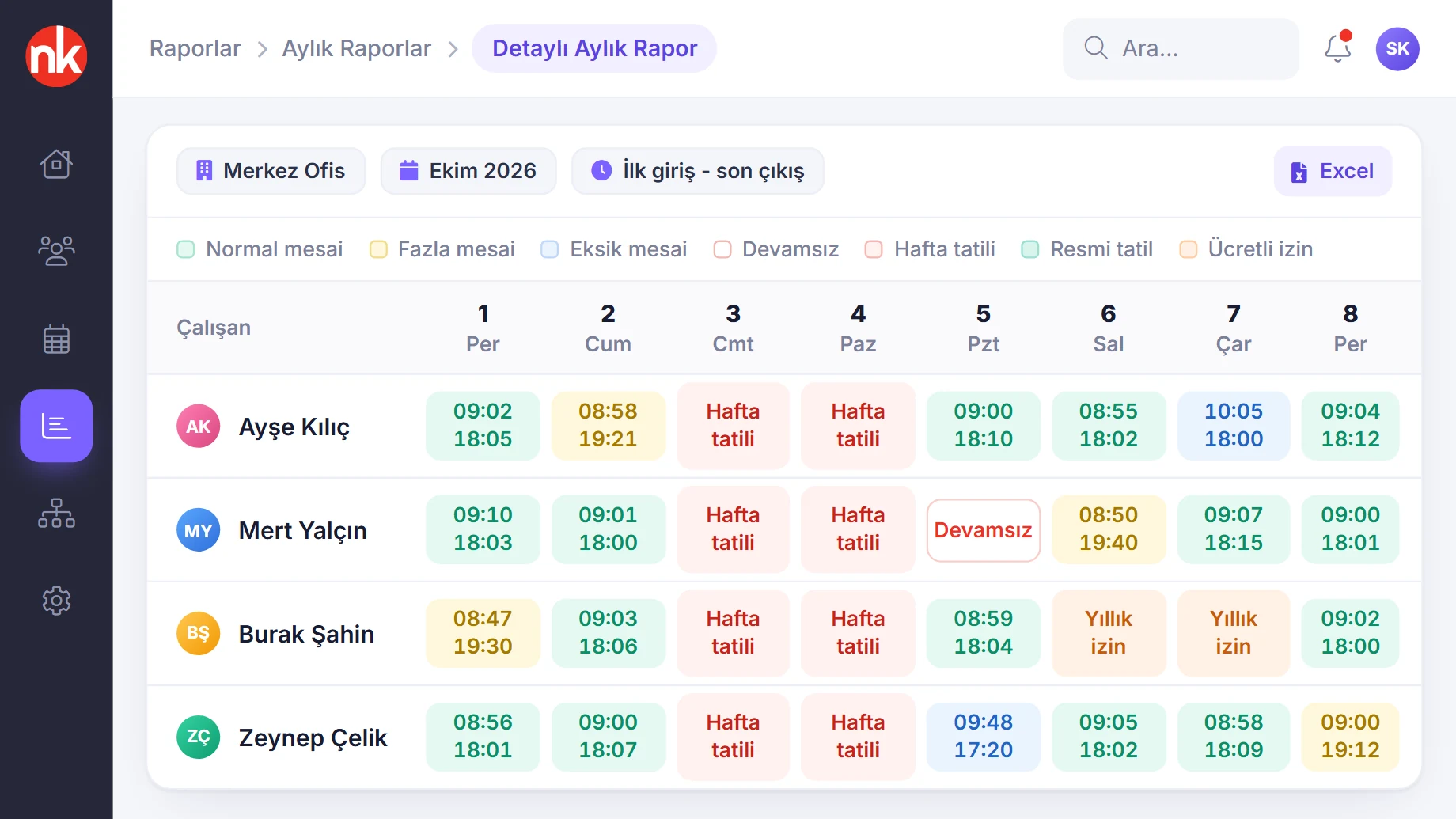Open the calendar icon in sidebar
1456x819 pixels.
pos(56,339)
